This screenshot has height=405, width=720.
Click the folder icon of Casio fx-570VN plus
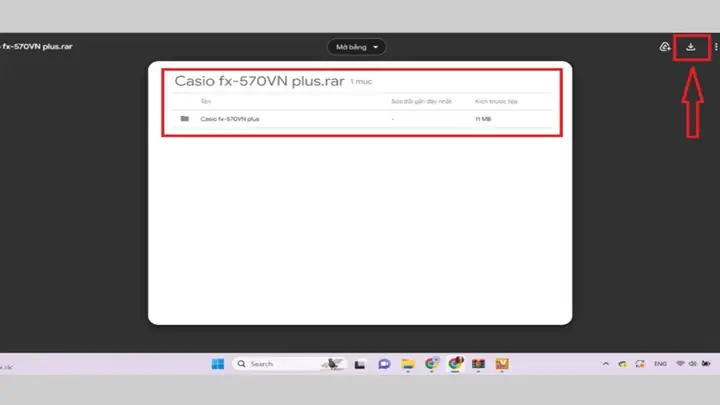[185, 119]
